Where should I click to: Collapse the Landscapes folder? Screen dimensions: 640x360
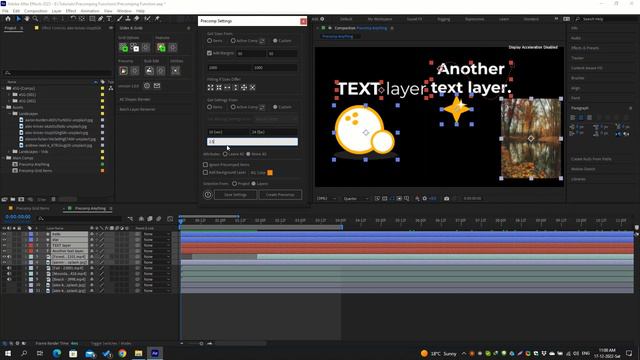(9, 113)
